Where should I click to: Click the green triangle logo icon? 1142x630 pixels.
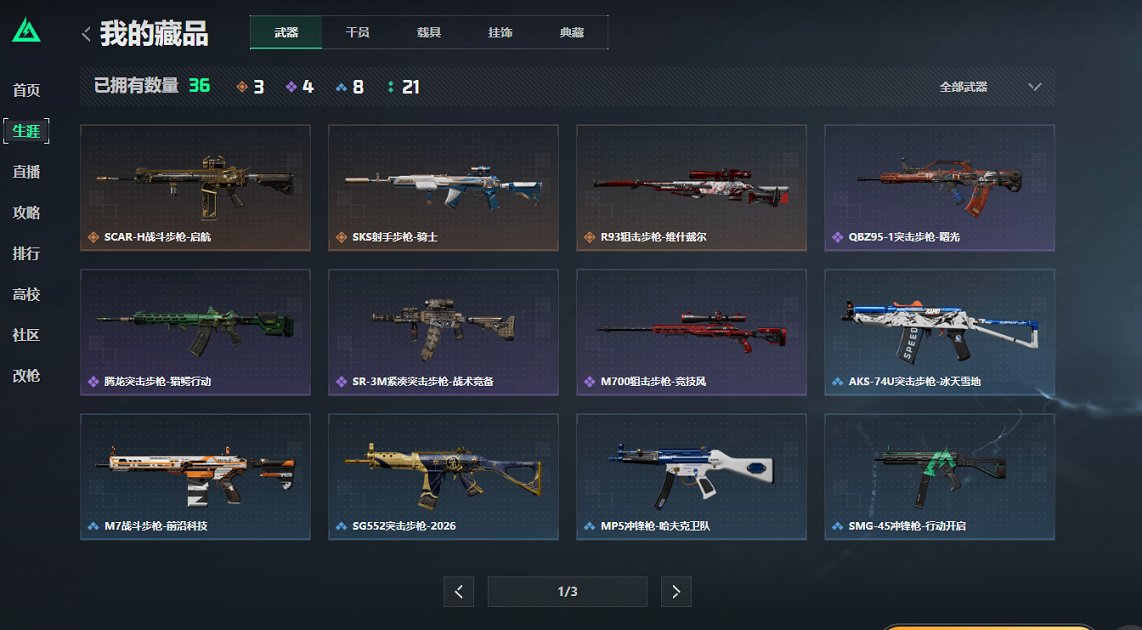click(26, 31)
